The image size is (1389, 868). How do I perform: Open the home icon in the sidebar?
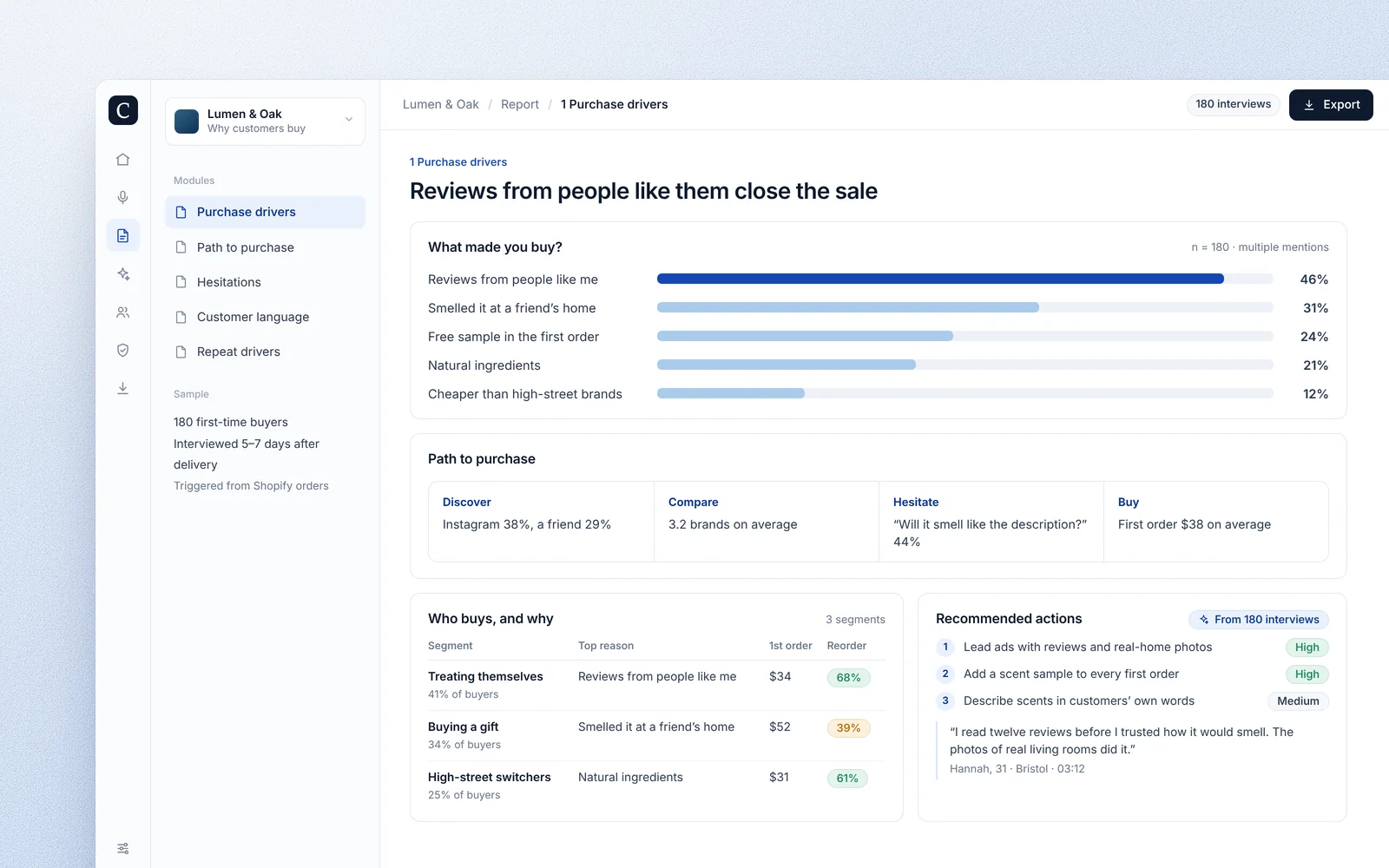[123, 160]
